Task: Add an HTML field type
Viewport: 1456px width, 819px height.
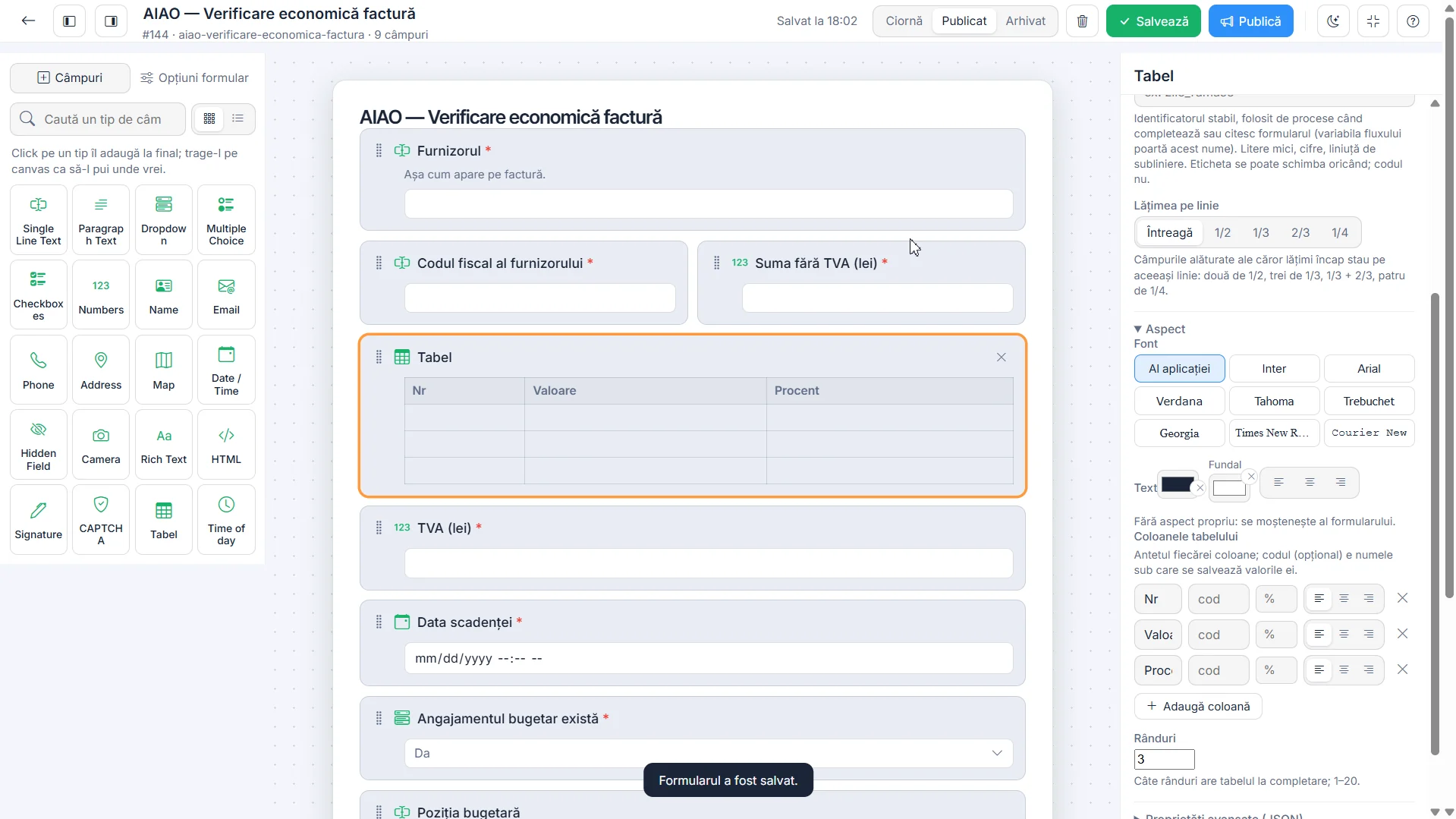Action: [x=226, y=445]
